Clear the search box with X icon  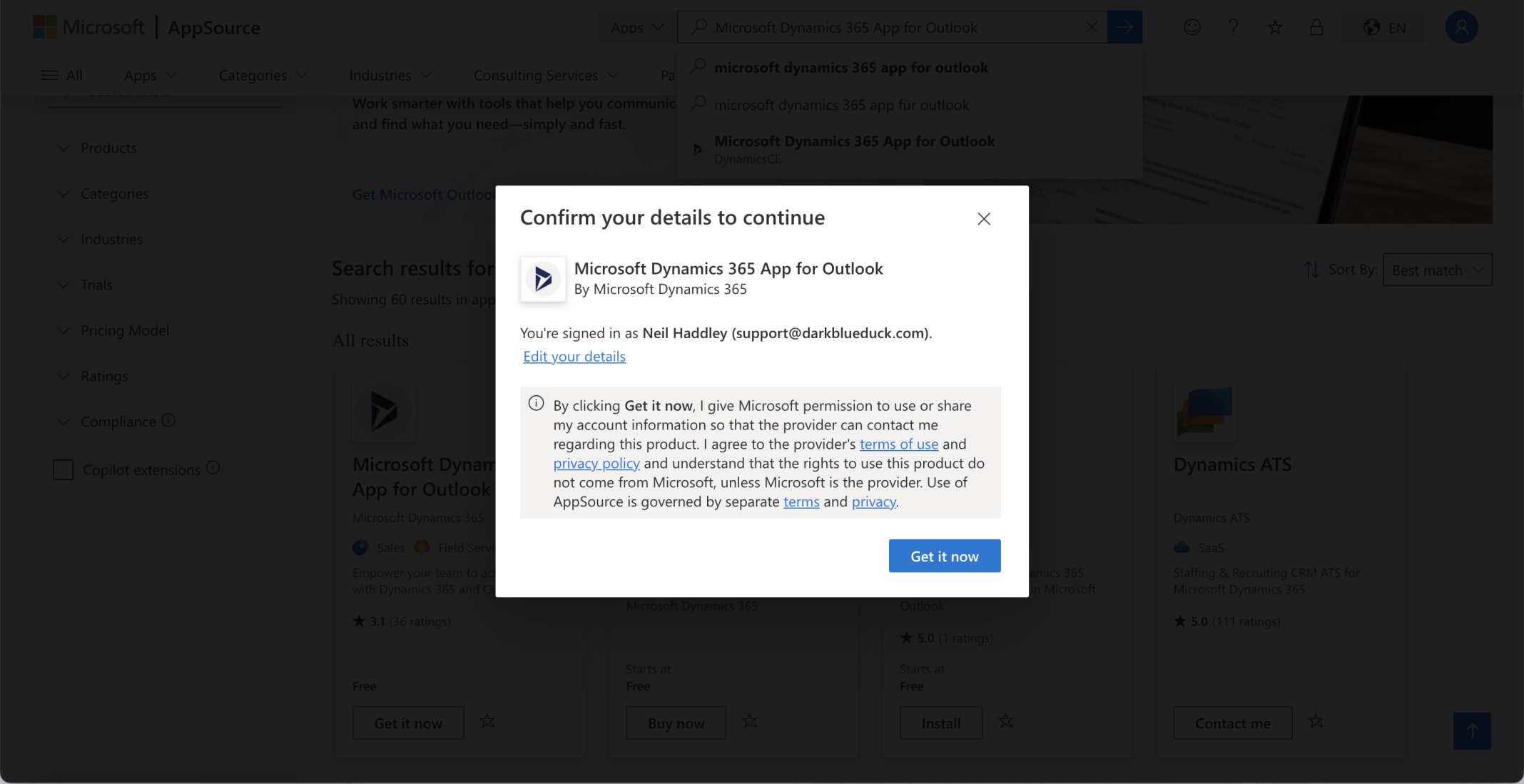(x=1091, y=27)
